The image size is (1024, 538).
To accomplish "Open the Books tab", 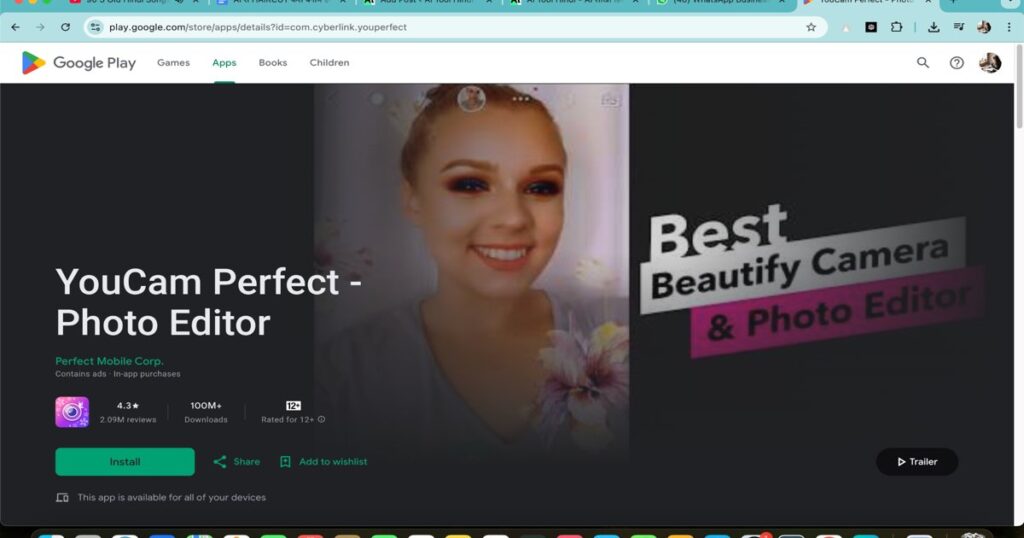I will point(273,63).
